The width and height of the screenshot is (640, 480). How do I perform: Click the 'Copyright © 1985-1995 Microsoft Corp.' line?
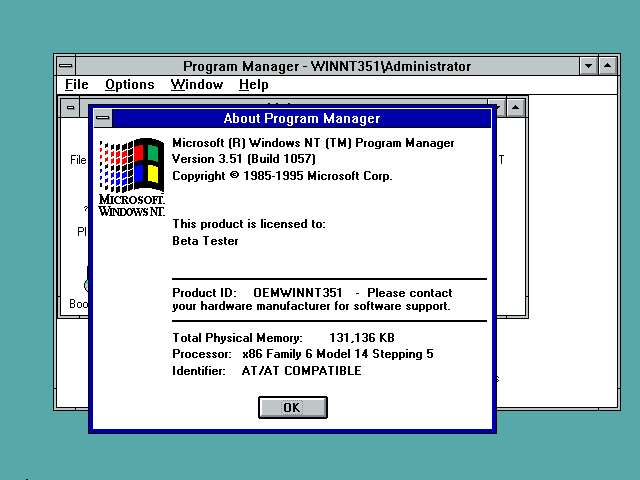point(282,176)
